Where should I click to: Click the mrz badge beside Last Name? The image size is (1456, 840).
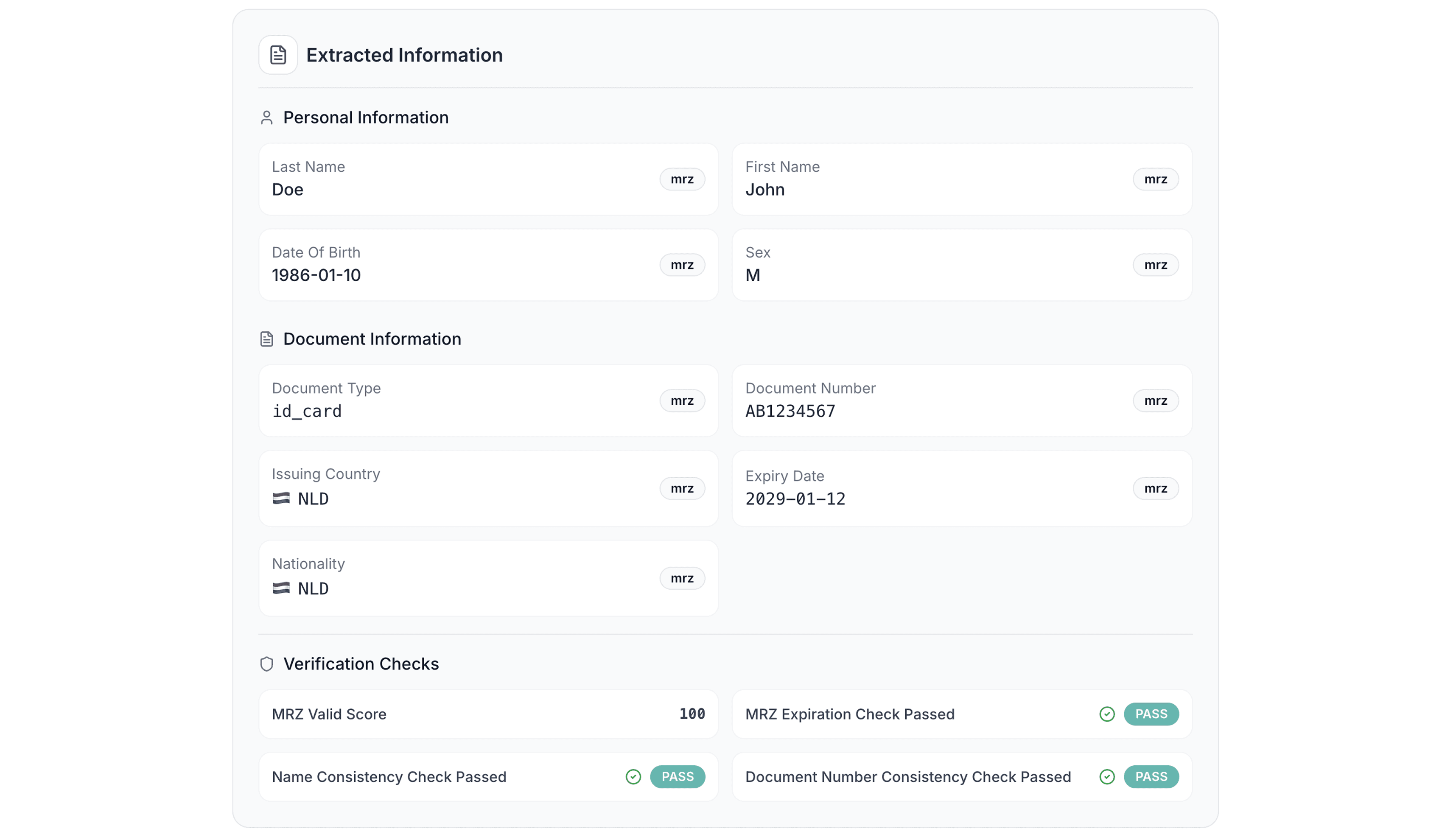tap(682, 179)
